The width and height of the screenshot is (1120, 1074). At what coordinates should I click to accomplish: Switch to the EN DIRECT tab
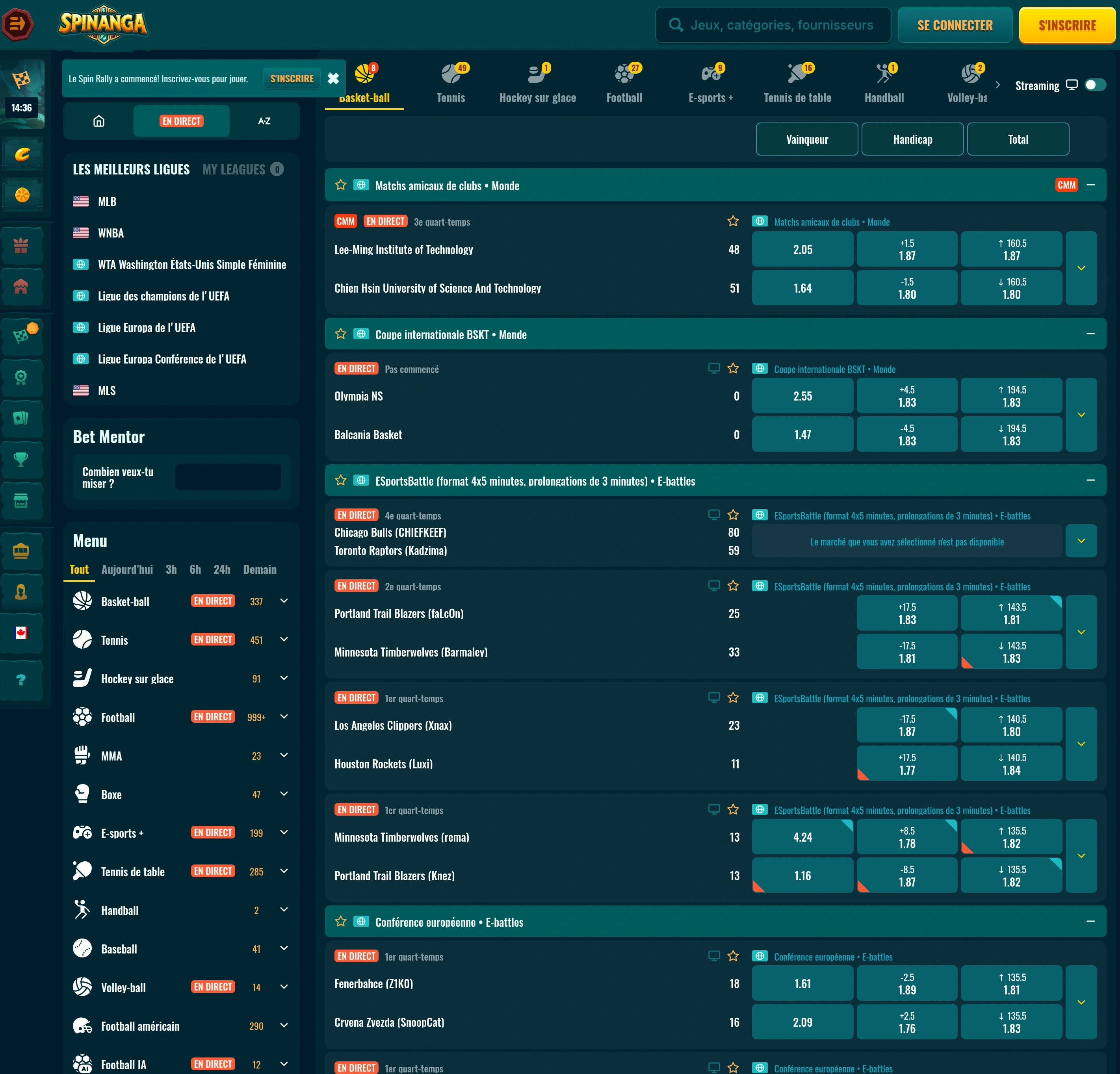pos(182,121)
